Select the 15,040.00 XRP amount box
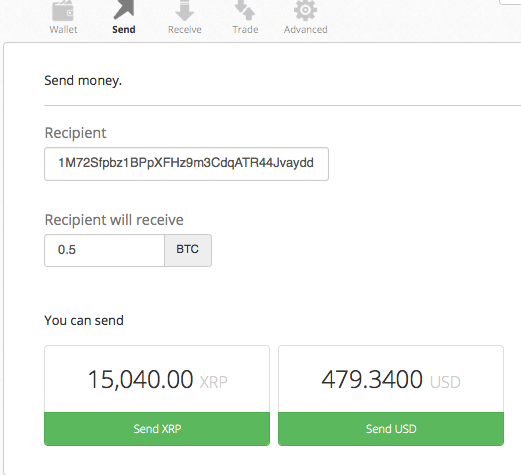The image size is (521, 475). pos(157,379)
